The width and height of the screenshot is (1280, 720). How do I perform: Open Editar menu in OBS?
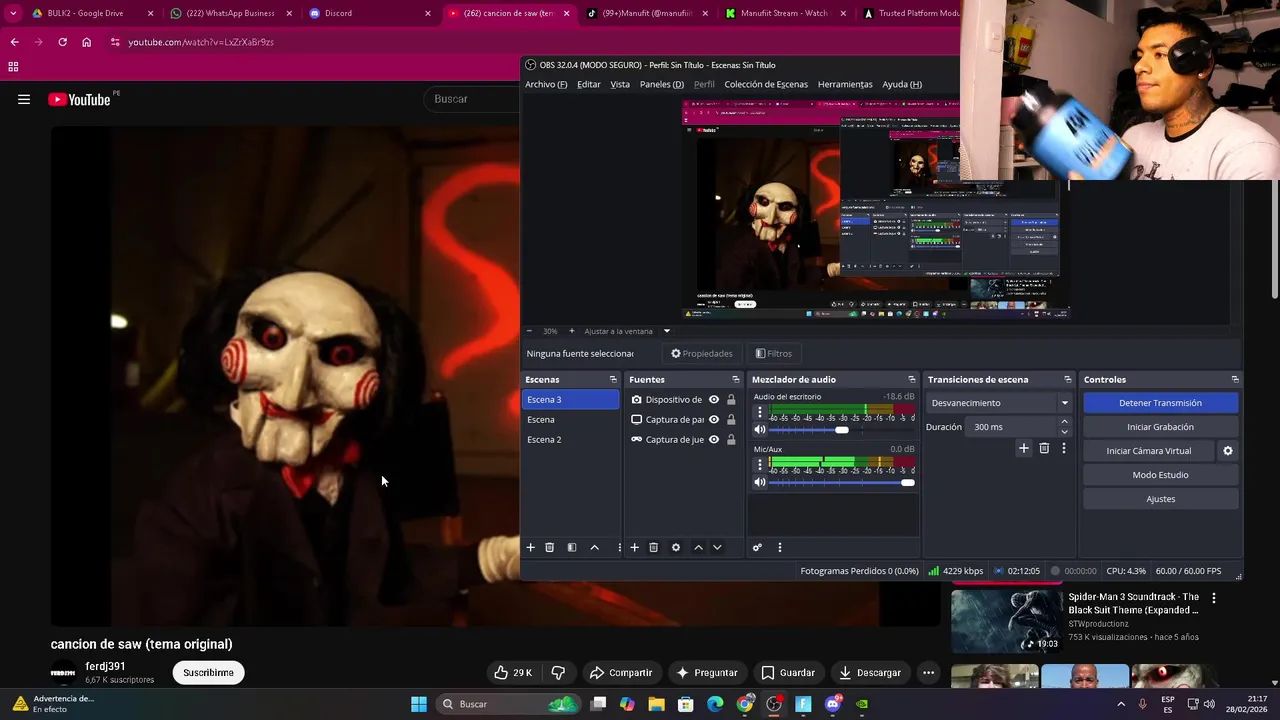(x=589, y=84)
